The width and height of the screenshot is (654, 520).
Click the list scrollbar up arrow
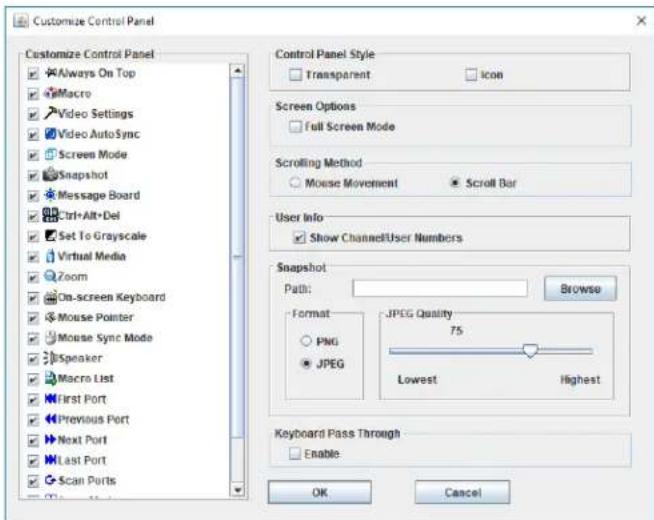point(237,70)
